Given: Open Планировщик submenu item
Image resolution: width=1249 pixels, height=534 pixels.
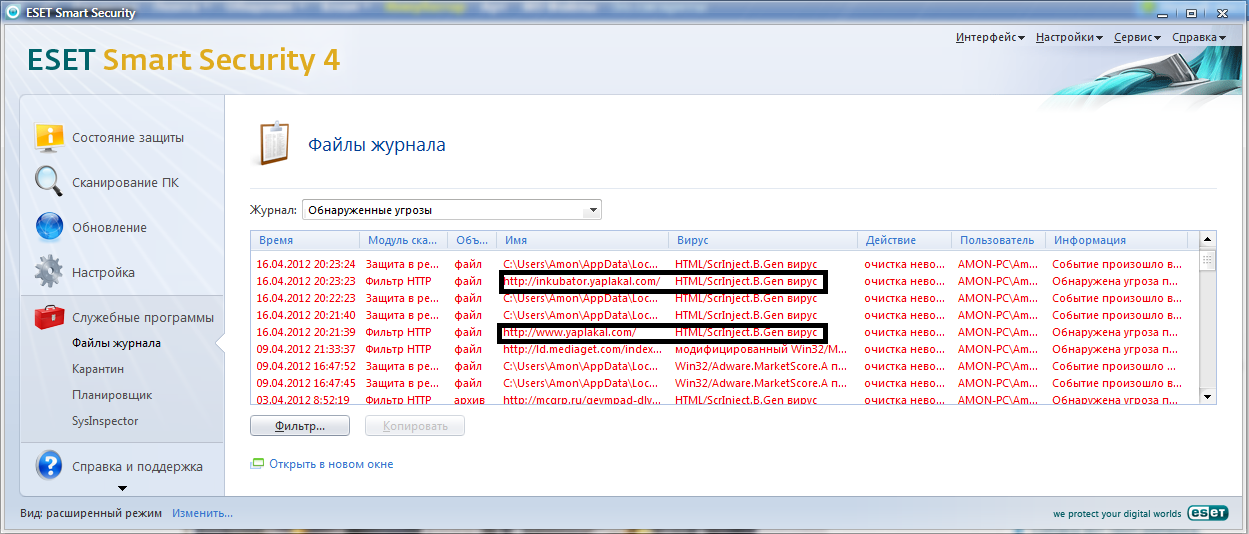Looking at the screenshot, I should pos(112,395).
